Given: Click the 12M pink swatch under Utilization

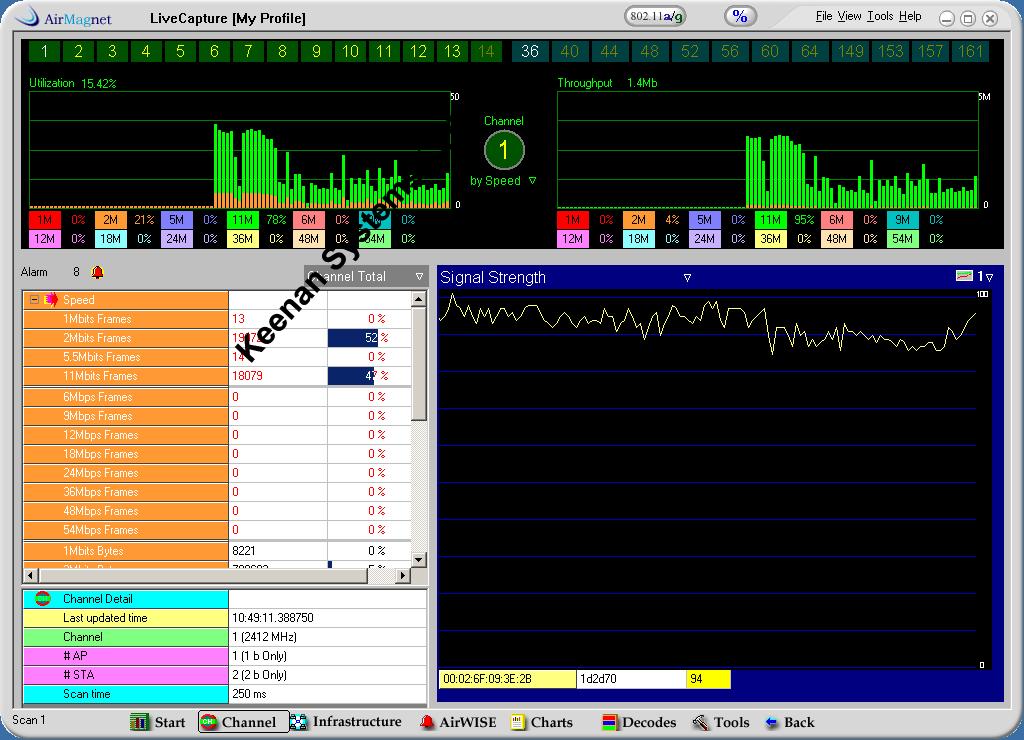Looking at the screenshot, I should 44,239.
